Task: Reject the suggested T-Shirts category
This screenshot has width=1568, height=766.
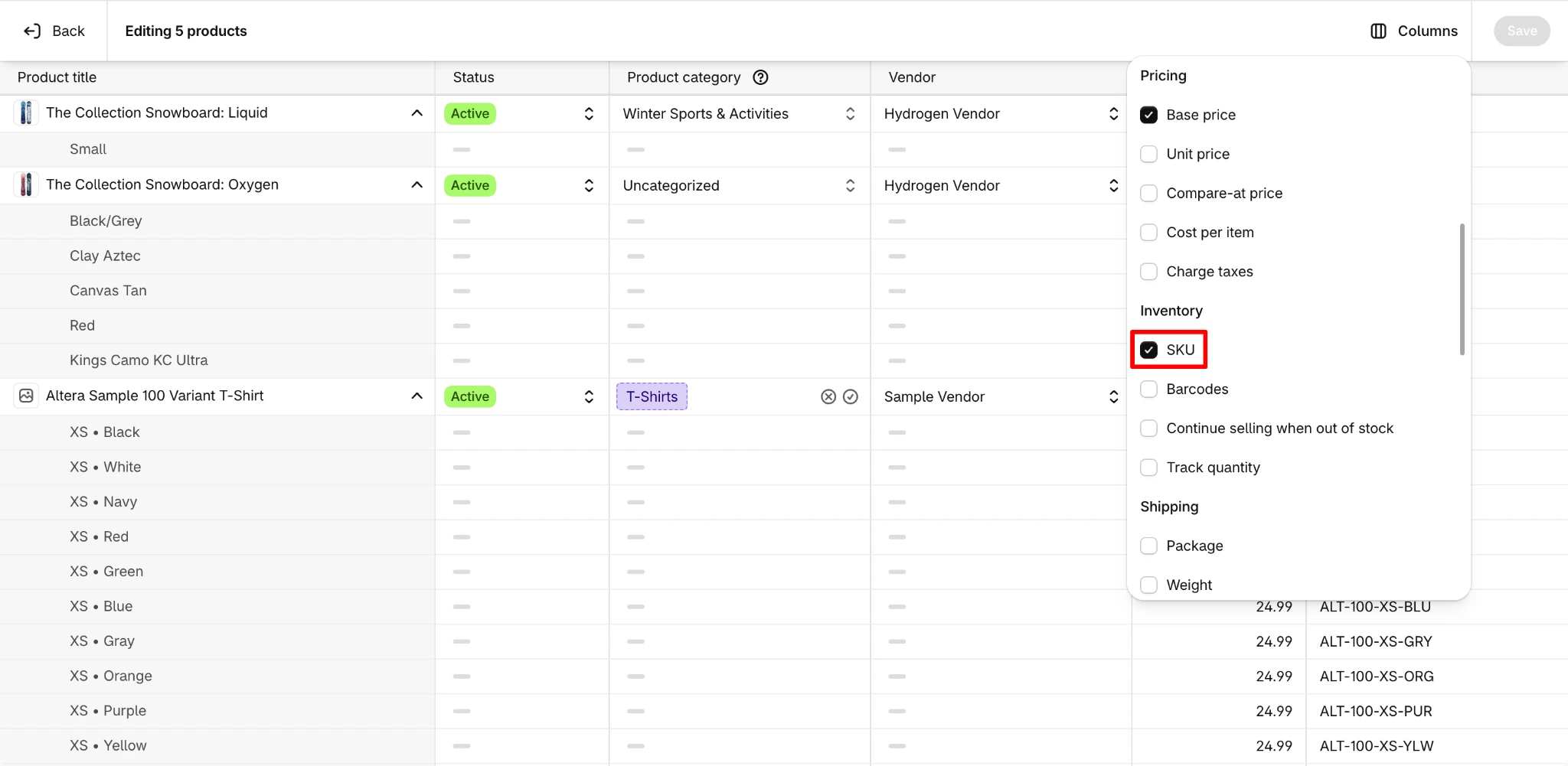Action: (828, 396)
